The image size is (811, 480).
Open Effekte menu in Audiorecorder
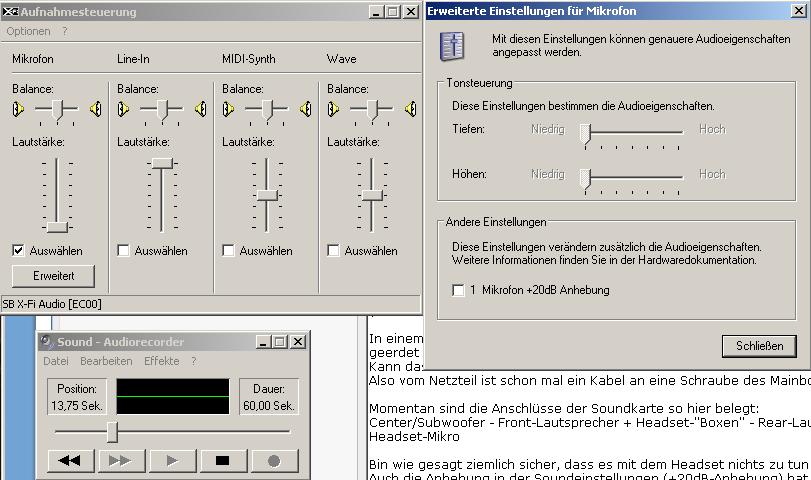coord(161,361)
